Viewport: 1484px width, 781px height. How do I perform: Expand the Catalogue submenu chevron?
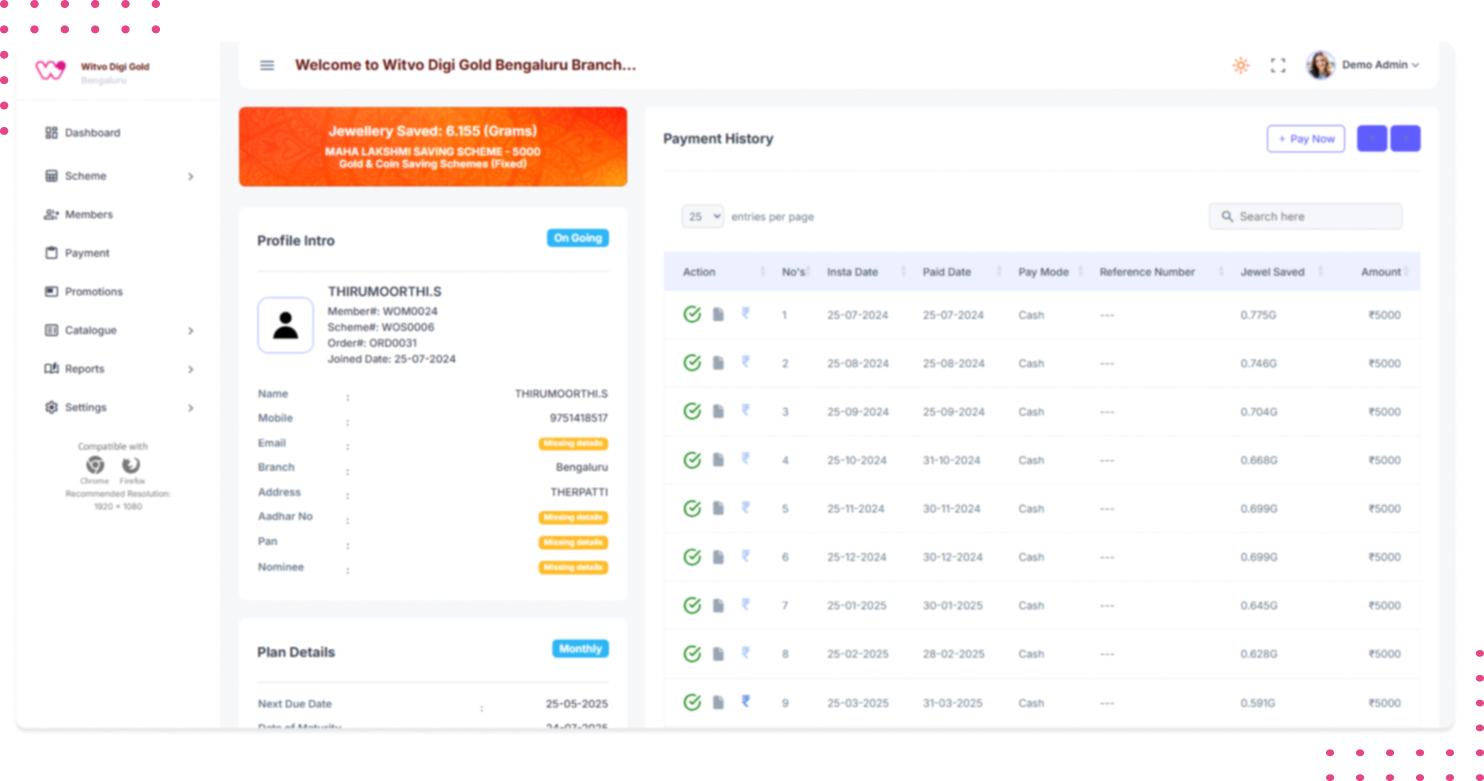(190, 331)
